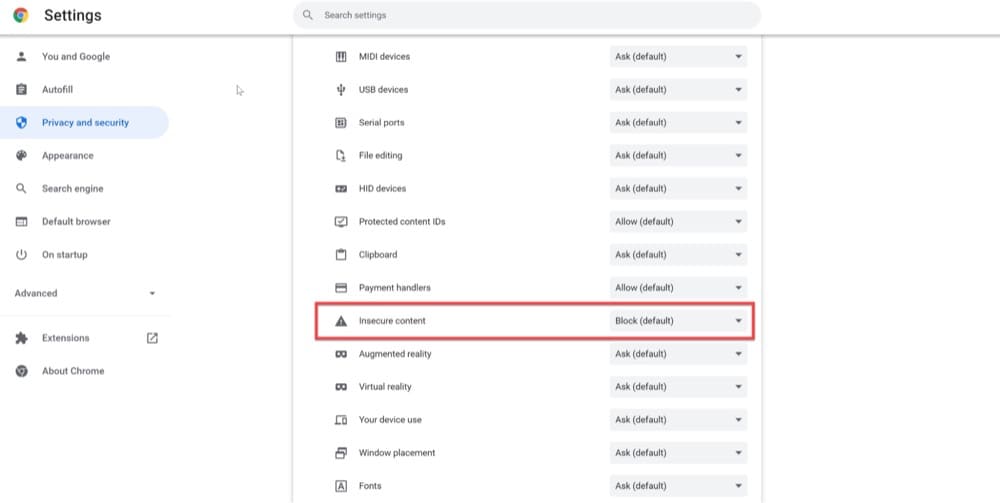This screenshot has width=1000, height=503.
Task: Click the Extensions puzzle piece icon
Action: (x=22, y=338)
